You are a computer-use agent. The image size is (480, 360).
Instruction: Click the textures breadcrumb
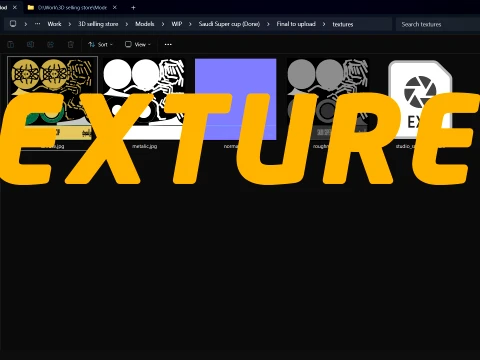[343, 24]
